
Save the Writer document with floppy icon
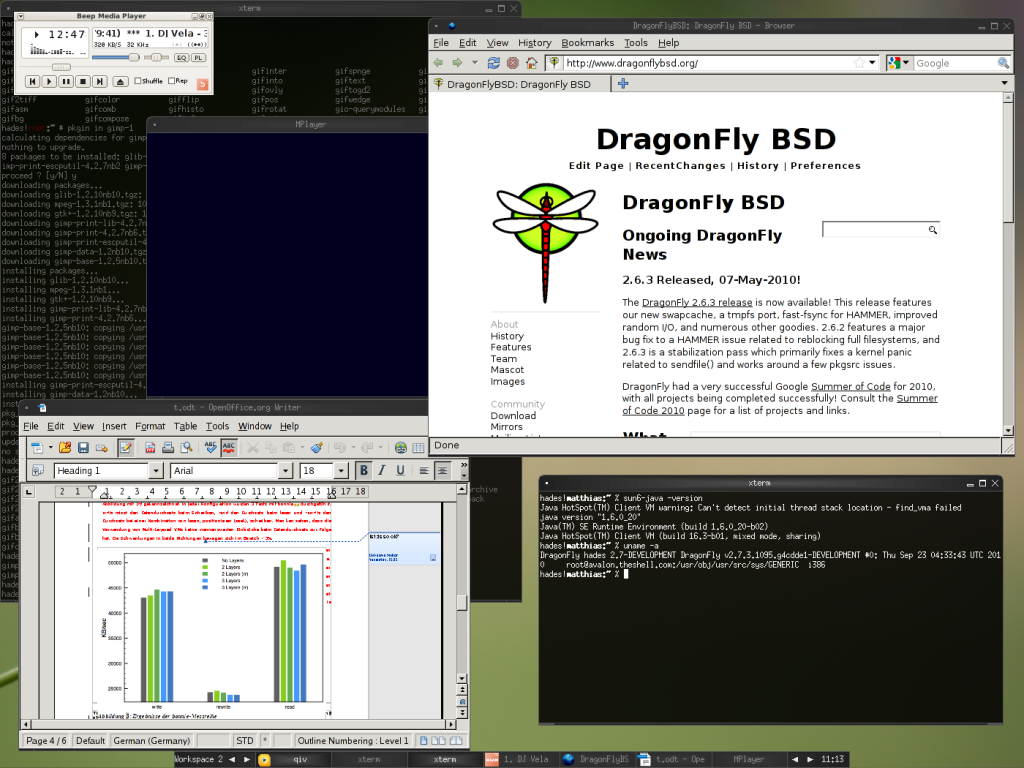(x=84, y=447)
